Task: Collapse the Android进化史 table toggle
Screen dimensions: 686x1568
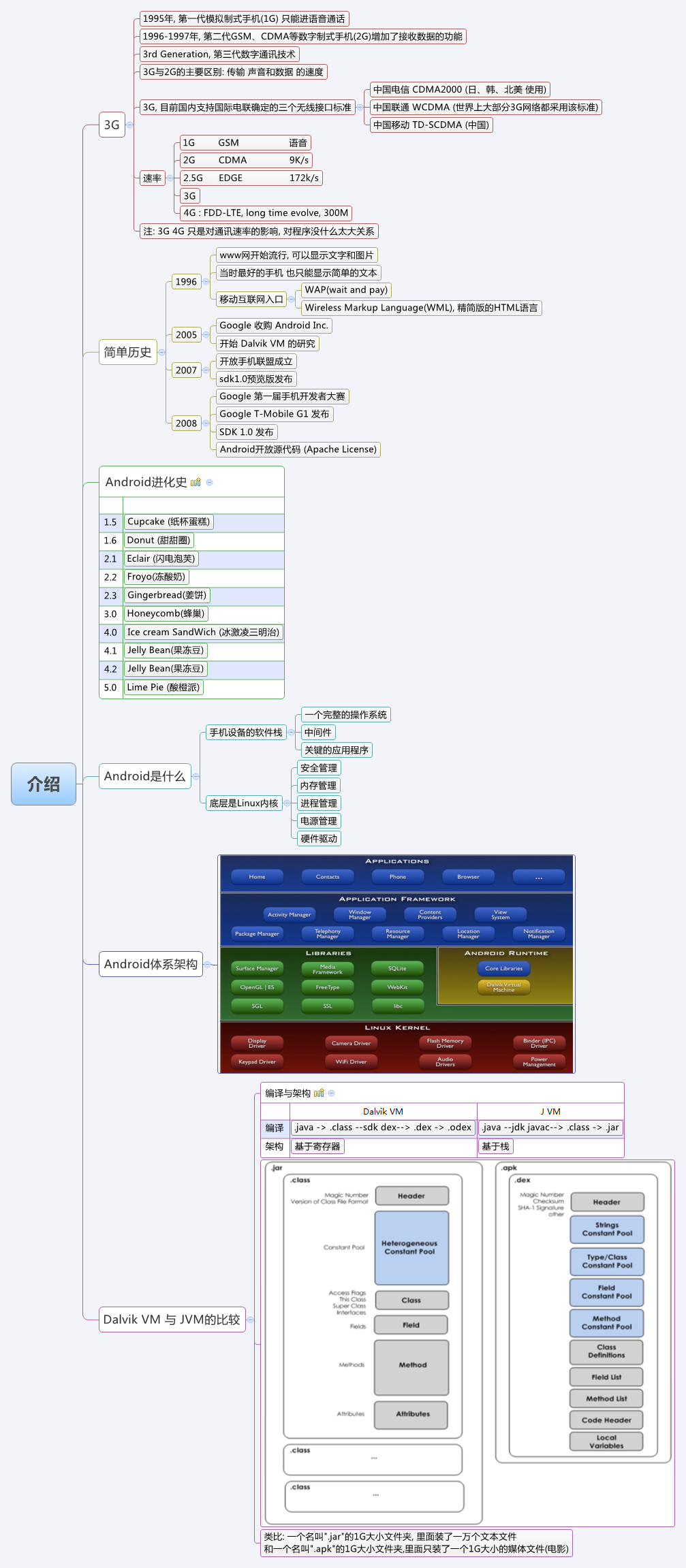Action: click(x=210, y=482)
